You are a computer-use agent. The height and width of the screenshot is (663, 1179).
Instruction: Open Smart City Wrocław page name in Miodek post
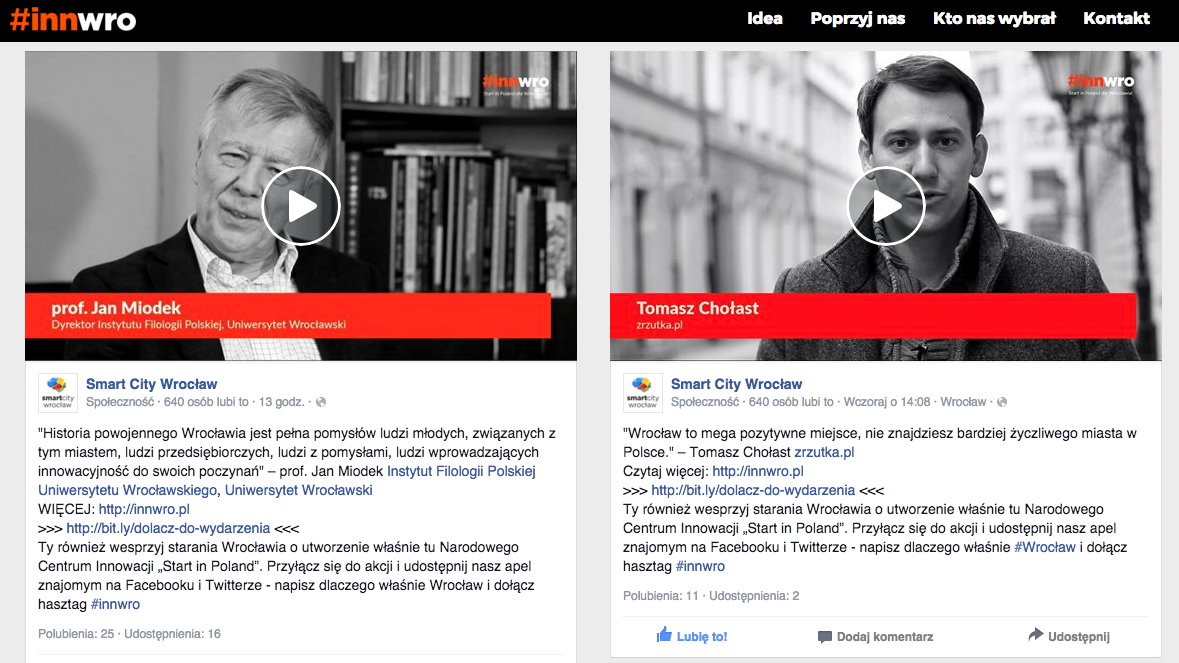pos(151,384)
